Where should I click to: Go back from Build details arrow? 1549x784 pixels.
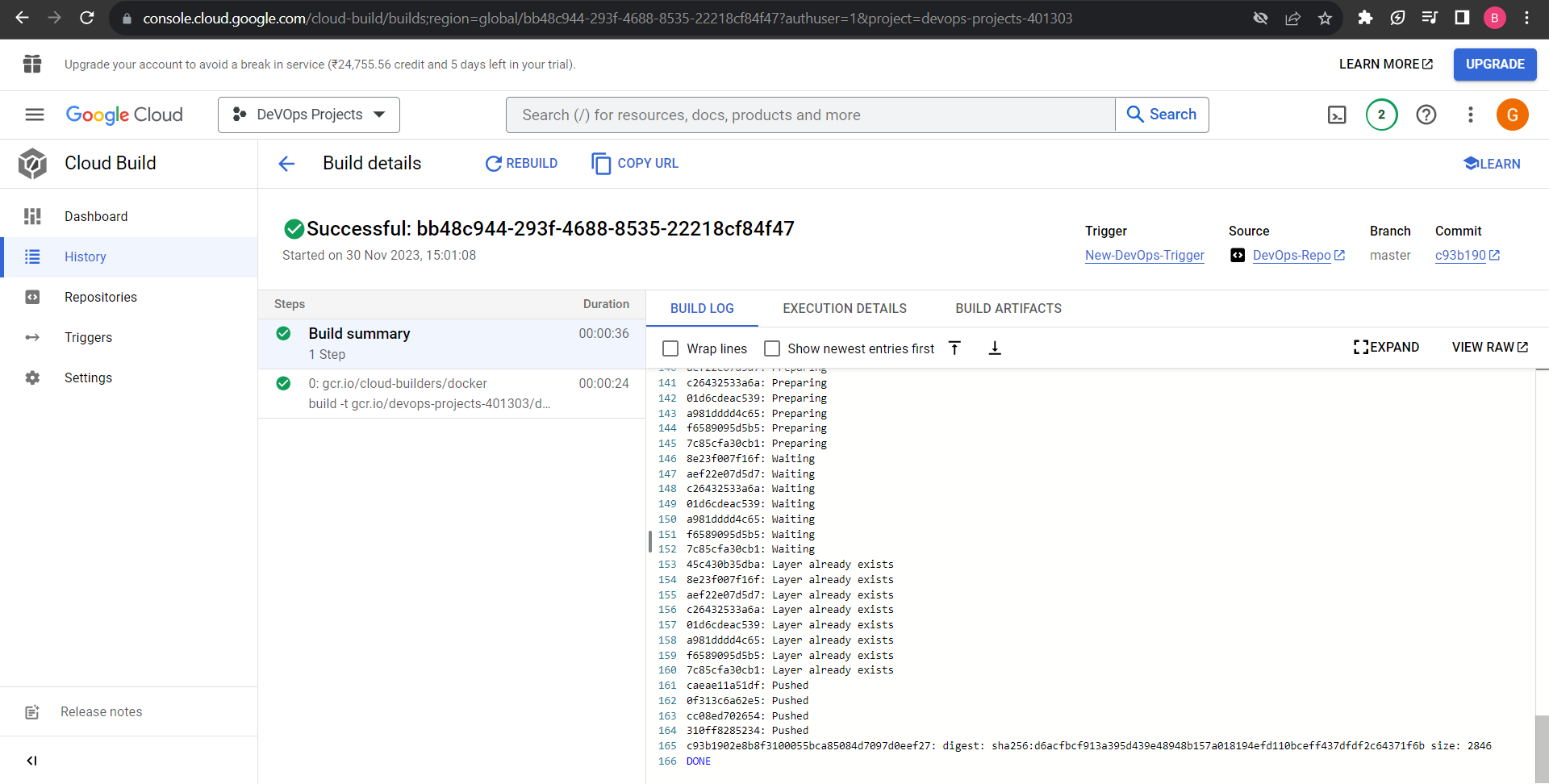point(286,164)
